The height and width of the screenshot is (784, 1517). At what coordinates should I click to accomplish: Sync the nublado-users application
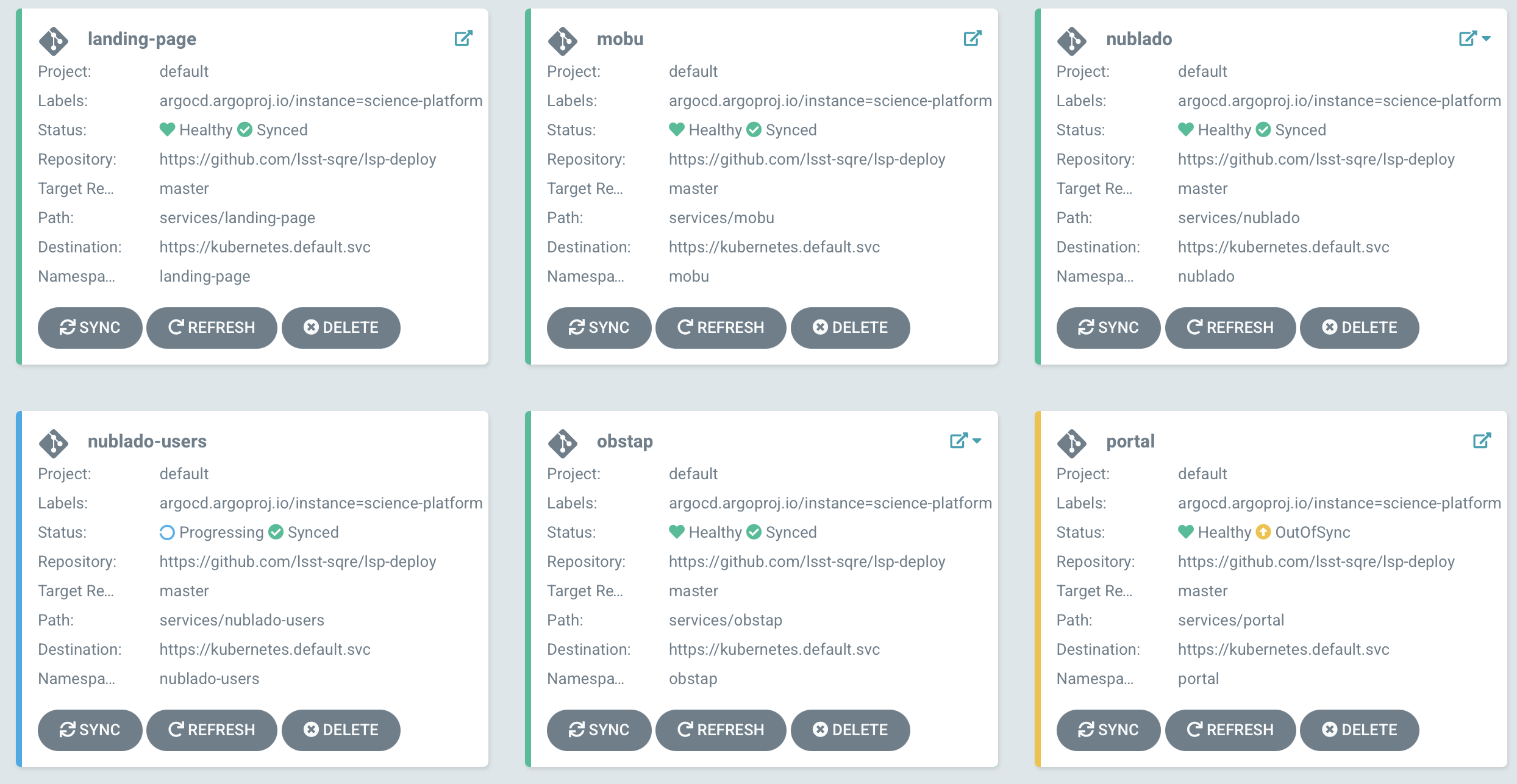90,730
